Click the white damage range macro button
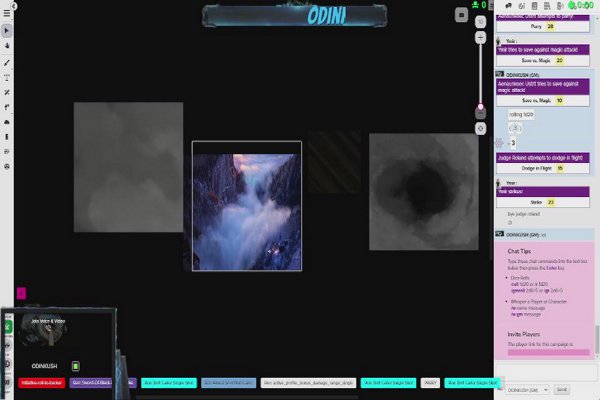Image resolution: width=600 pixels, height=400 pixels. [x=308, y=383]
